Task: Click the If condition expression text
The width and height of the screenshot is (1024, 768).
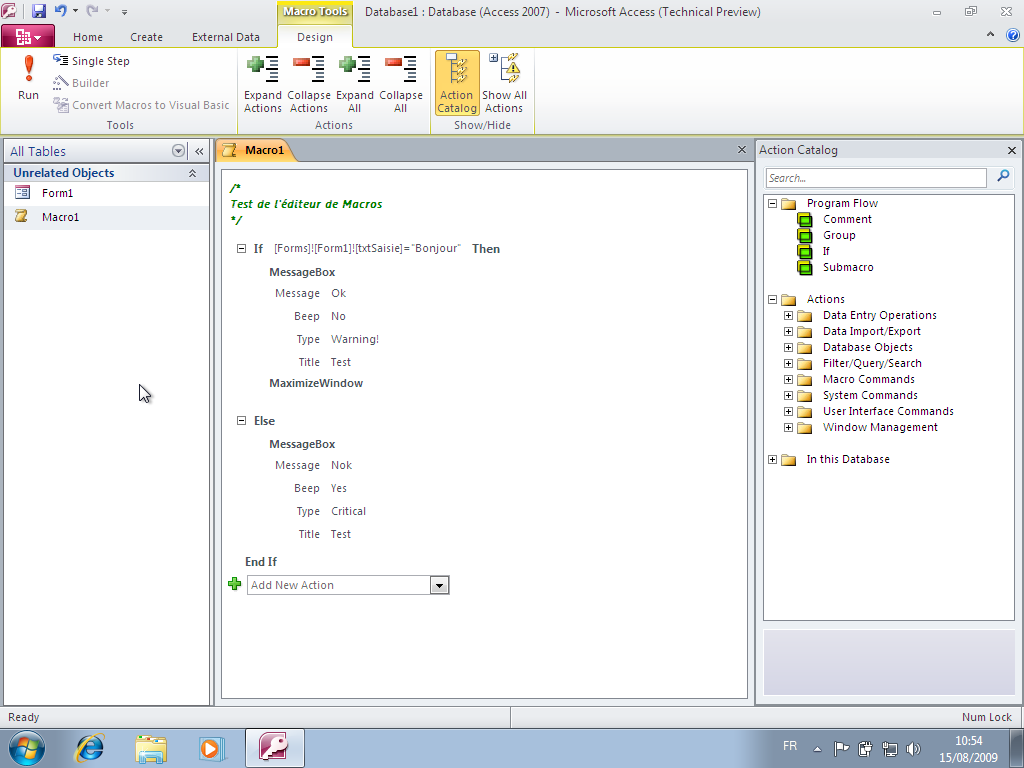Action: [367, 249]
